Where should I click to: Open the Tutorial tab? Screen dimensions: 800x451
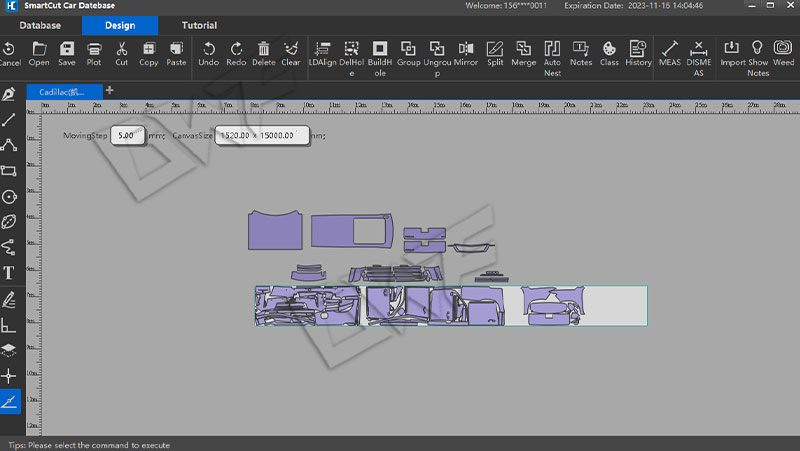pos(199,26)
